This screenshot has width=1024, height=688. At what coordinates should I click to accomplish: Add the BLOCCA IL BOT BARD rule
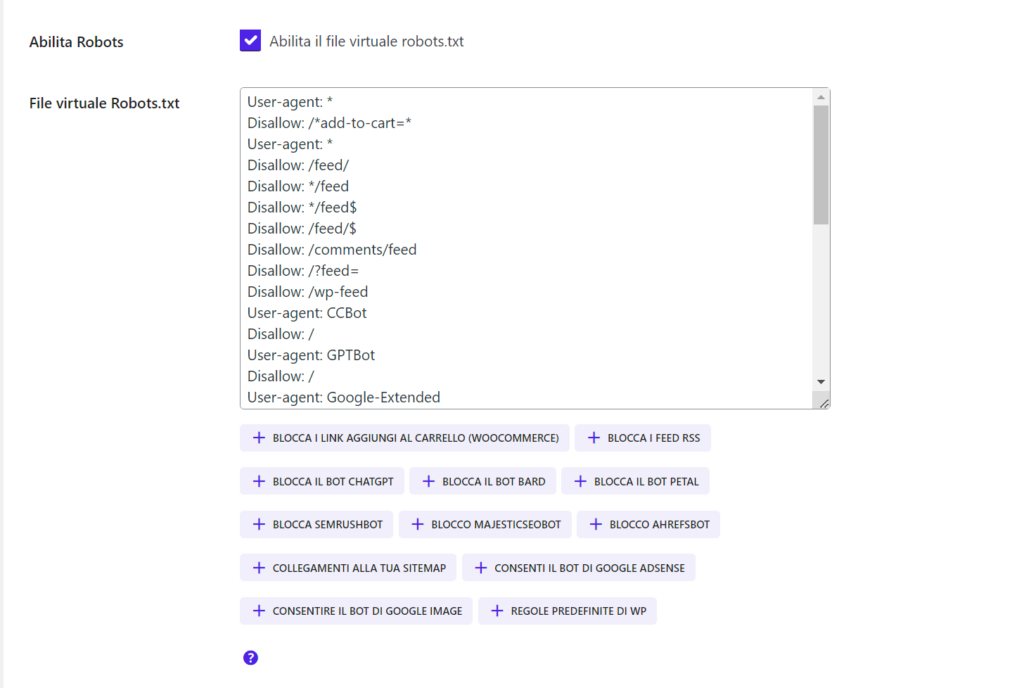(x=483, y=481)
